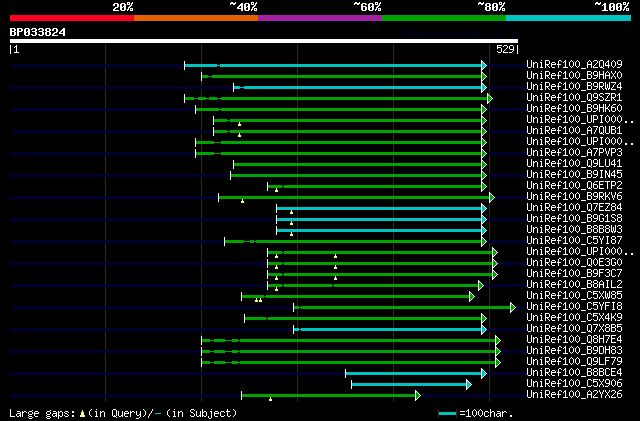The width and height of the screenshot is (640, 421).
Task: Click the red 20% identity legend segment
Action: click(72, 18)
